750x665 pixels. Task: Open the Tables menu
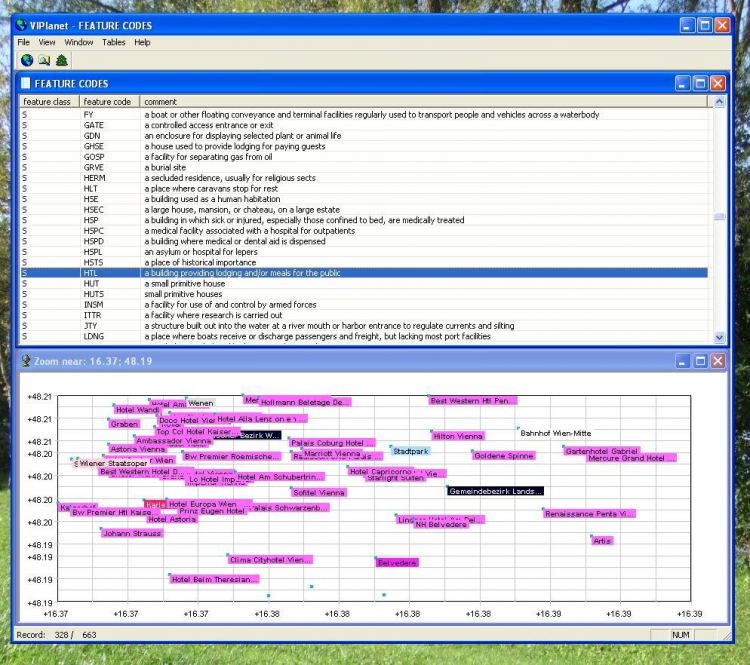coord(114,42)
